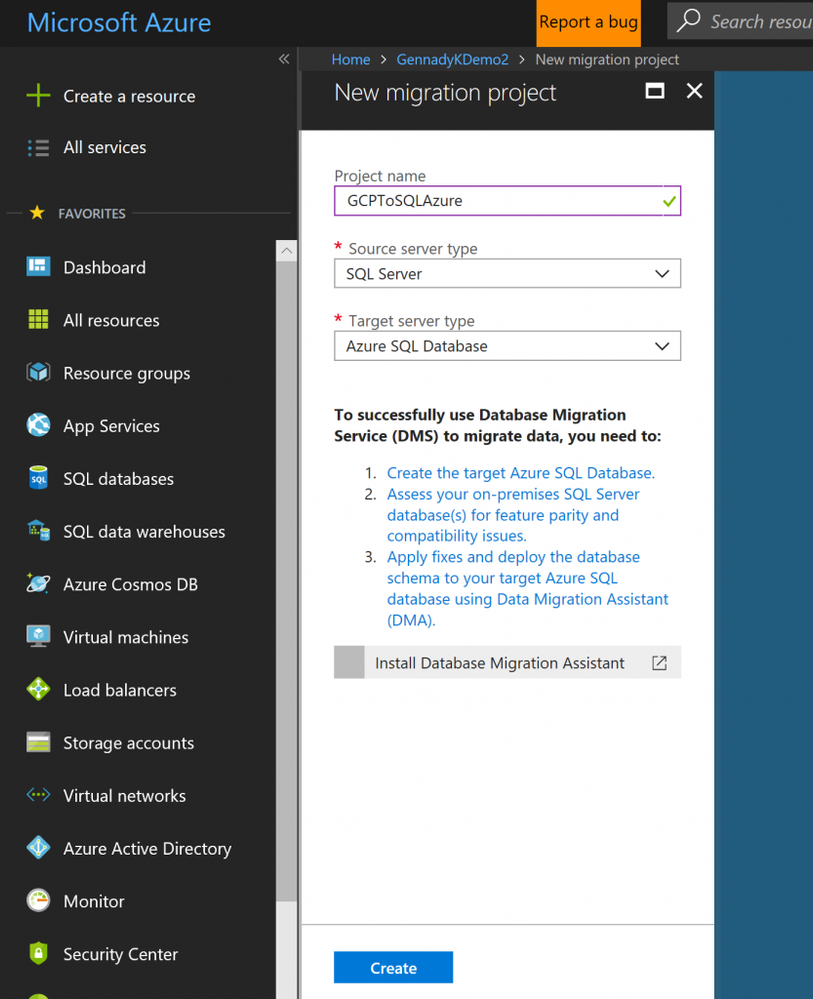Open Assess your on-premises SQL Server link
The image size is (813, 999).
coord(513,515)
